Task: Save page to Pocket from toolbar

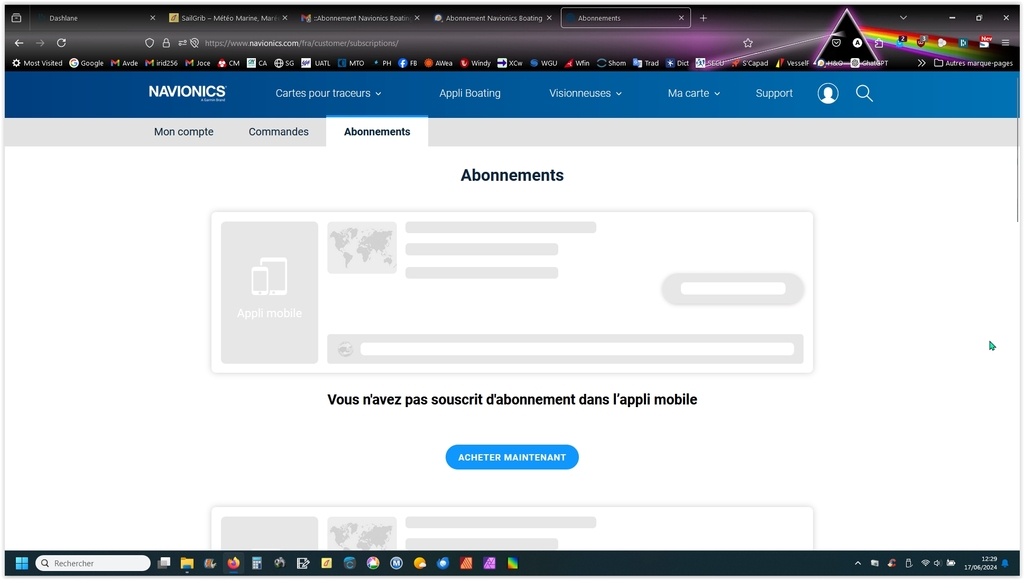Action: [x=836, y=43]
